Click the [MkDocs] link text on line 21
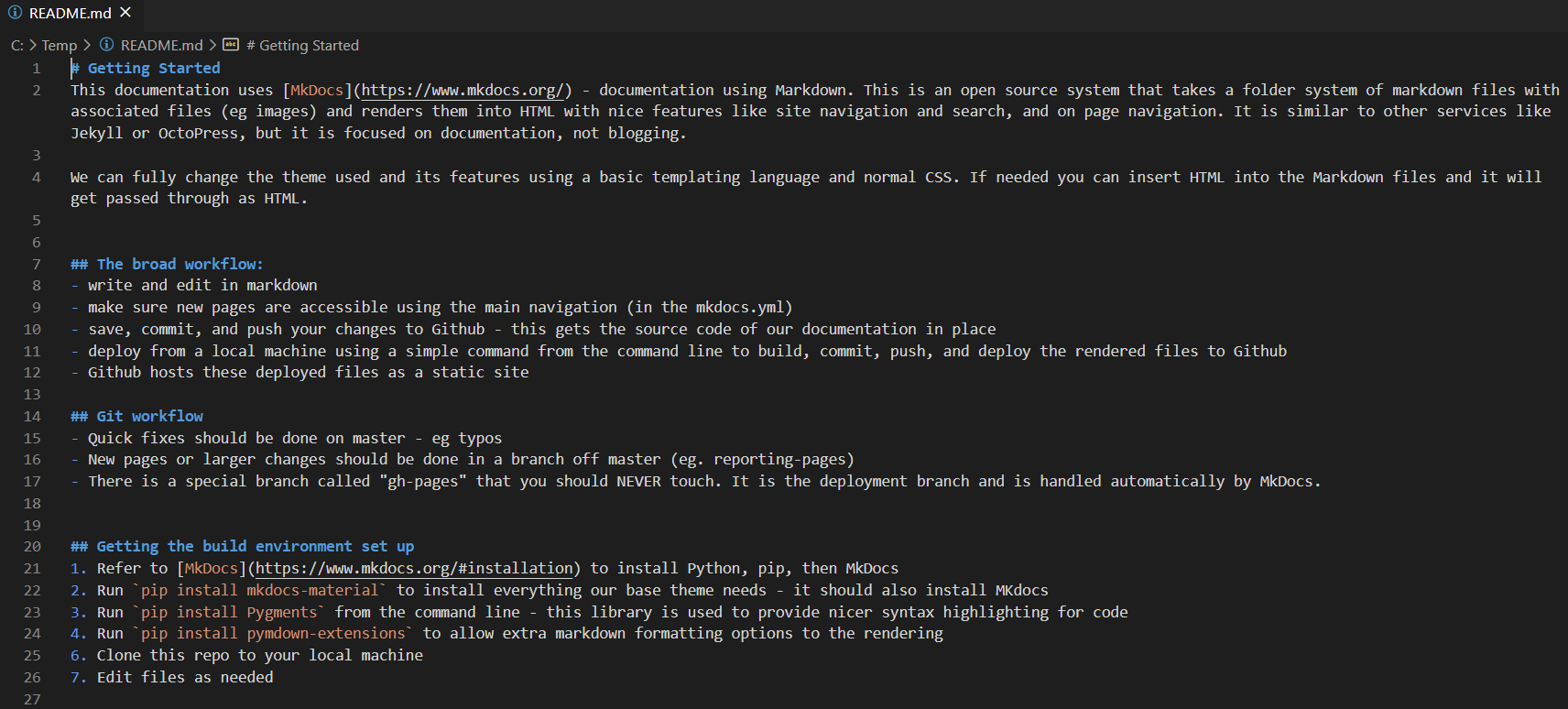 coord(212,568)
